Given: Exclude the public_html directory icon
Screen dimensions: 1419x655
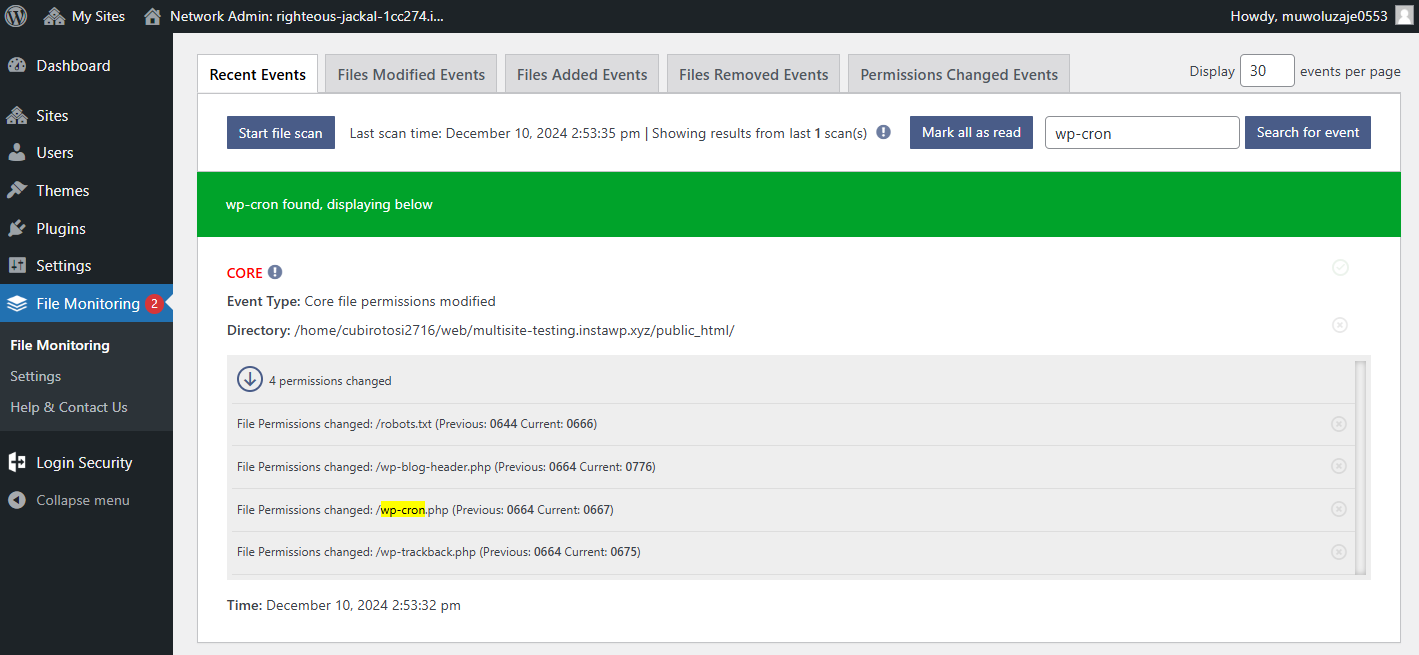Looking at the screenshot, I should click(x=1340, y=325).
